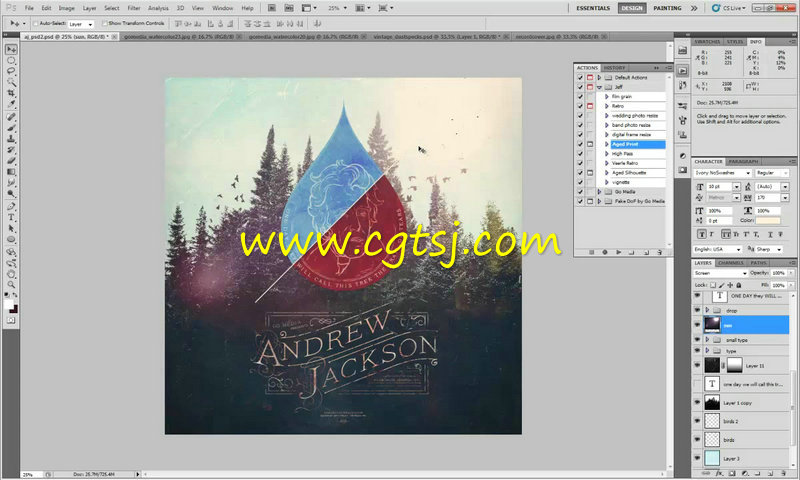
Task: Add a layer mask
Action: pyautogui.click(x=732, y=474)
